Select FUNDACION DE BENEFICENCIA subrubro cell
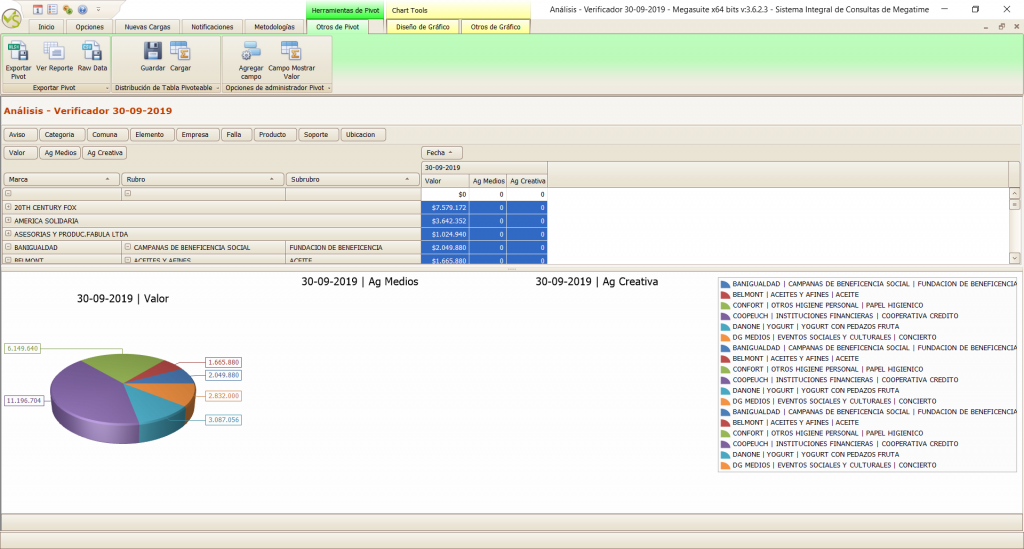This screenshot has width=1024, height=549. pos(353,247)
